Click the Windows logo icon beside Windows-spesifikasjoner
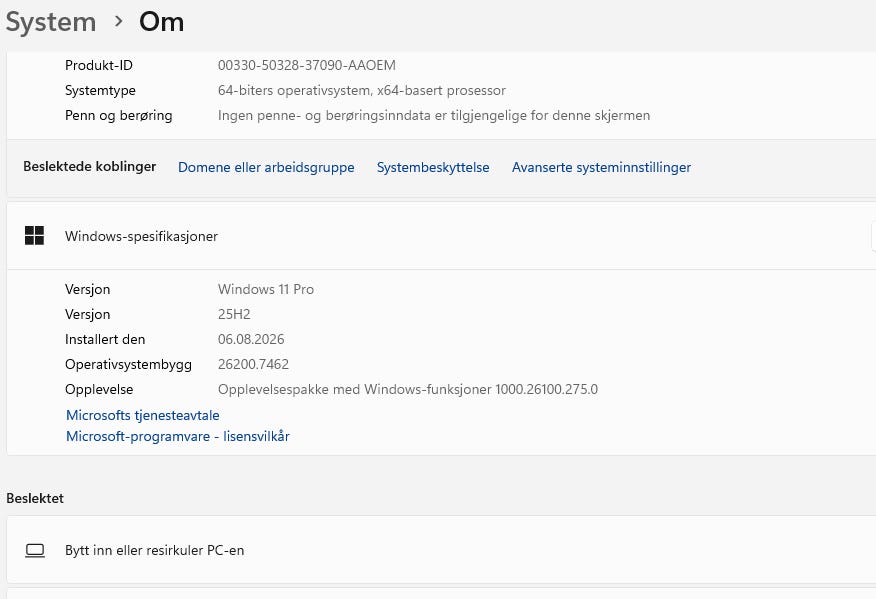 tap(34, 236)
